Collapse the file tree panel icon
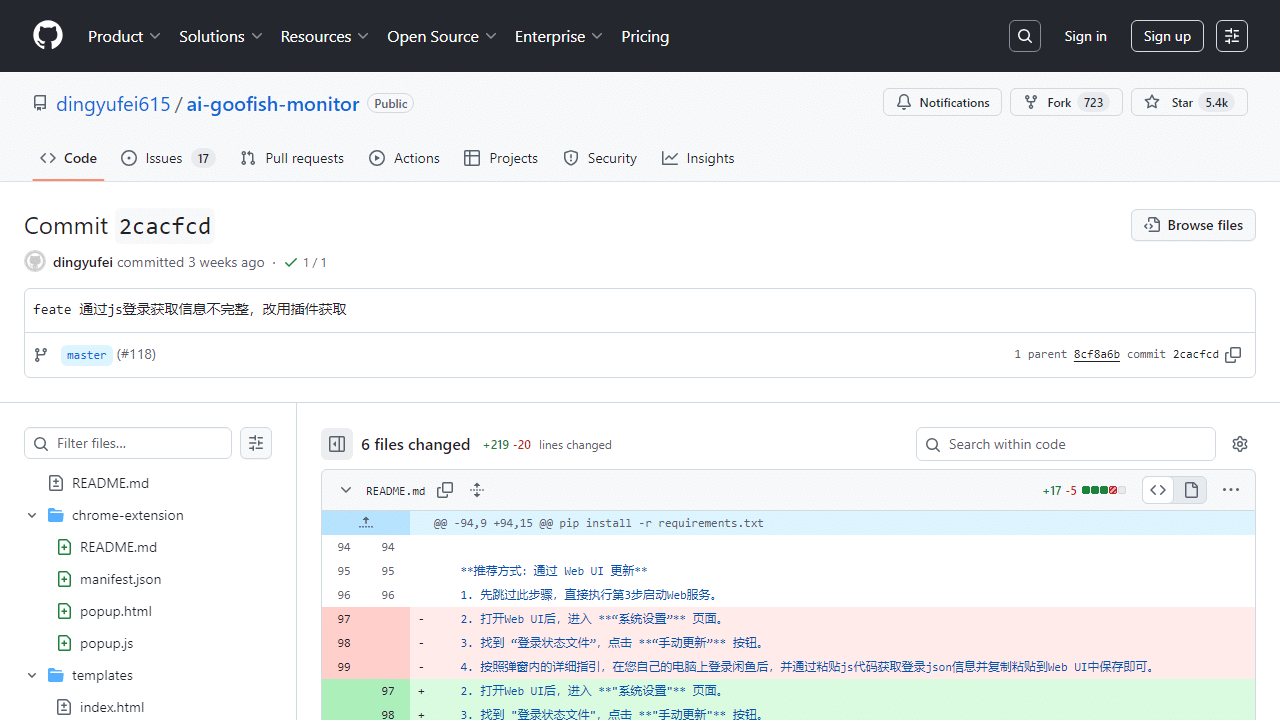 coord(337,444)
